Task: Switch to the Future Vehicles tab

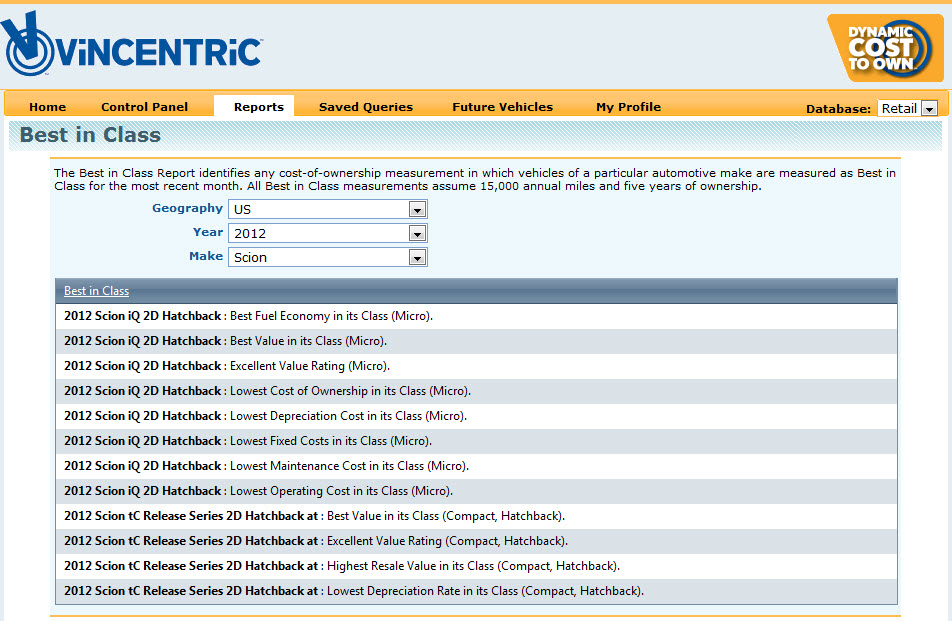Action: pos(502,107)
